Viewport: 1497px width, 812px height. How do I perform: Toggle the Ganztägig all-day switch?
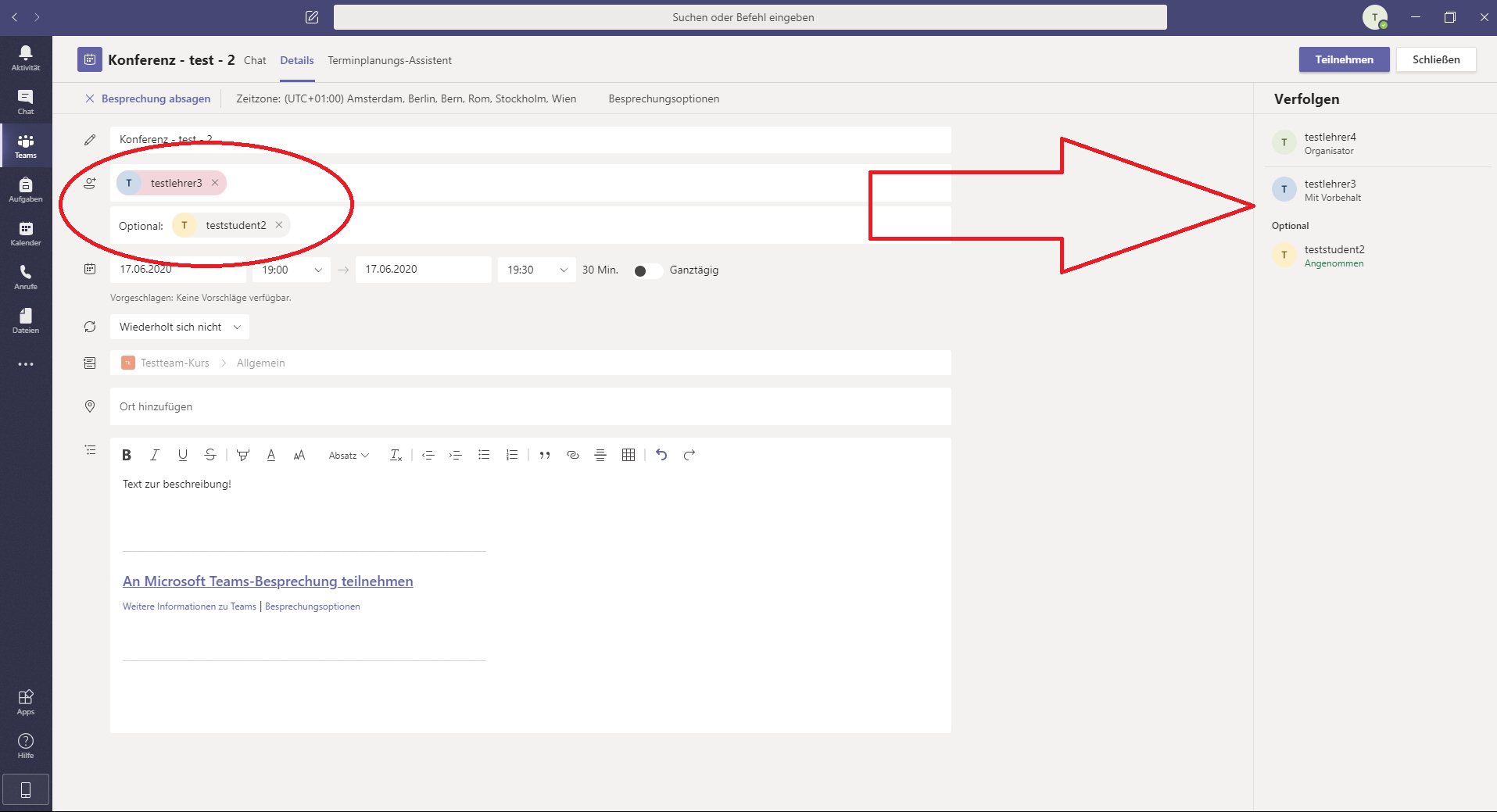click(x=647, y=270)
